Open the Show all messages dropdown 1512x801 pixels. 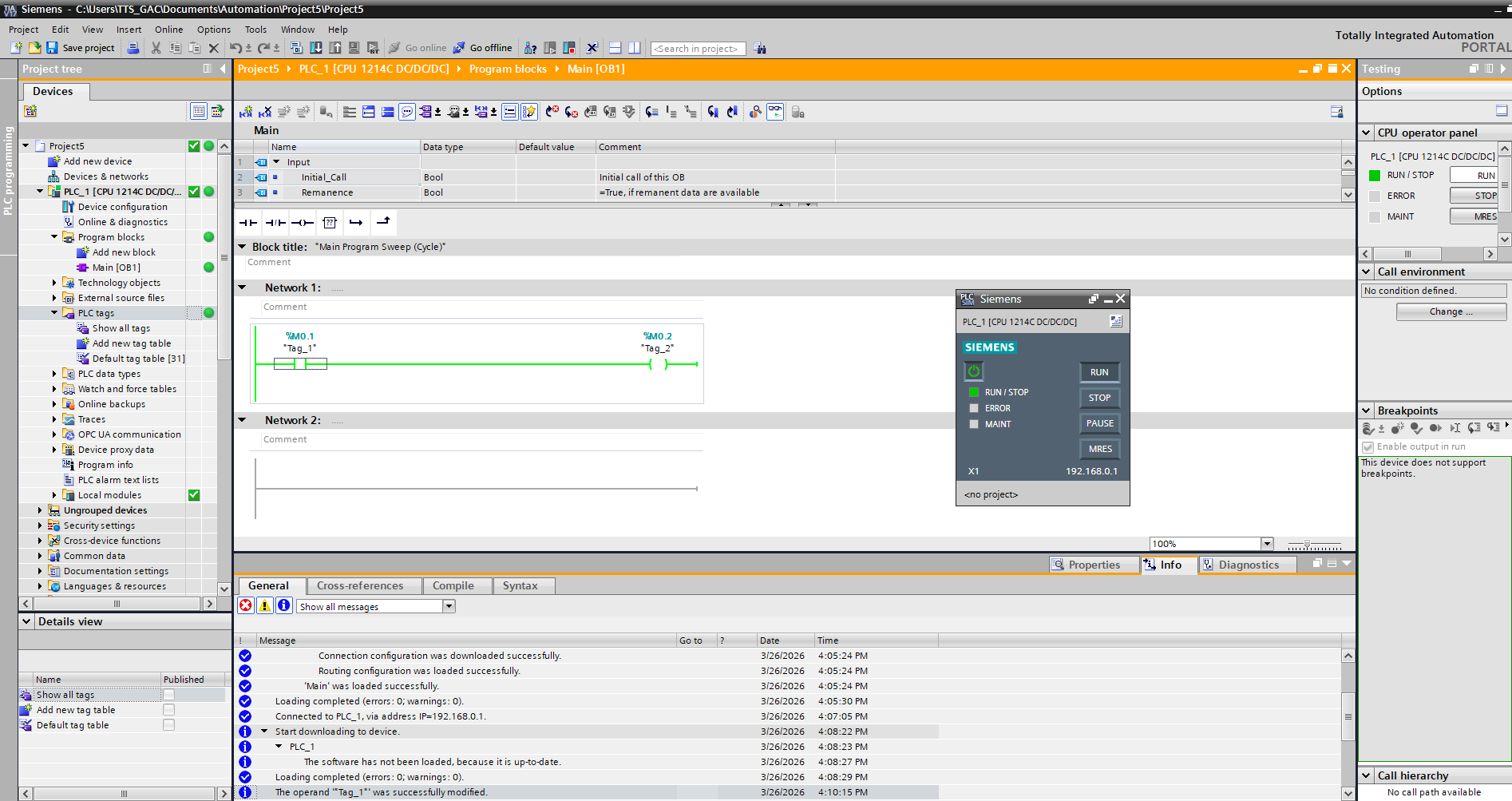pos(449,606)
